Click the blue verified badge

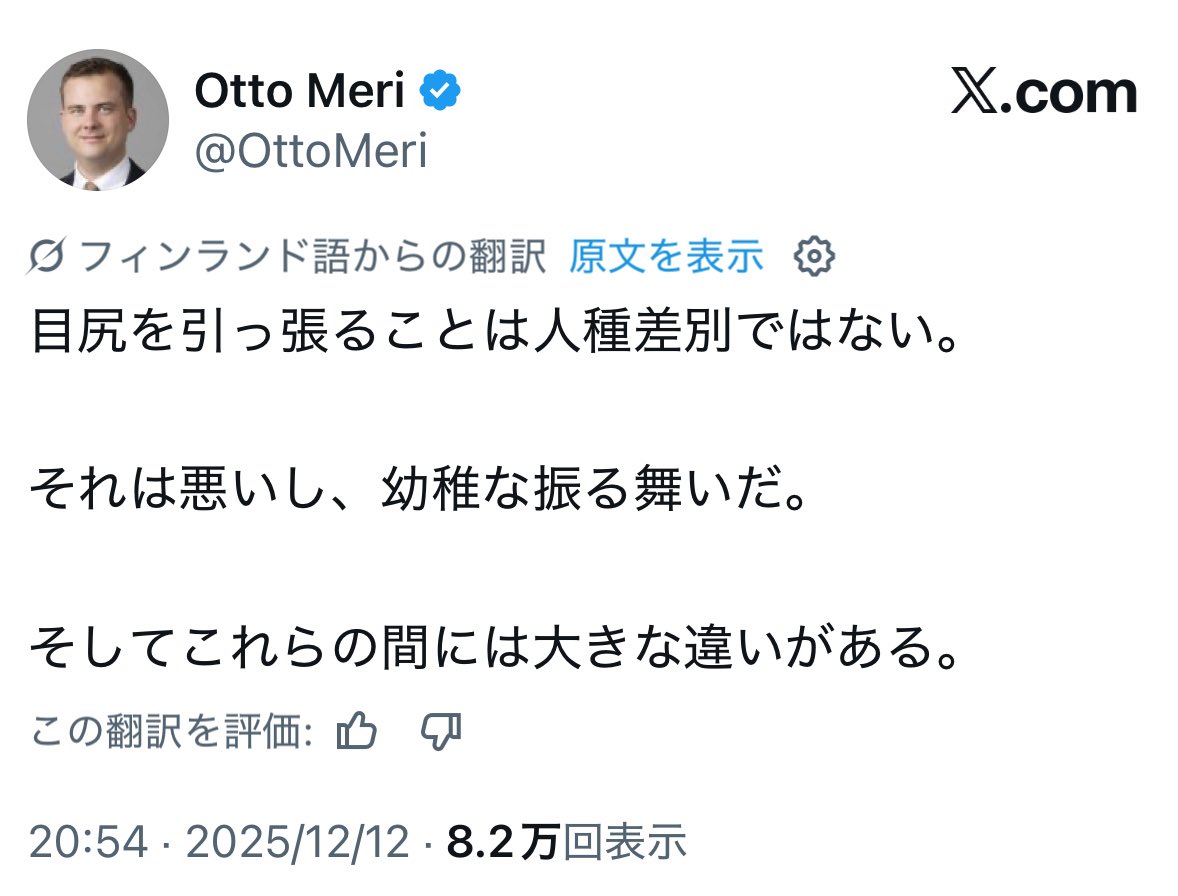440,92
